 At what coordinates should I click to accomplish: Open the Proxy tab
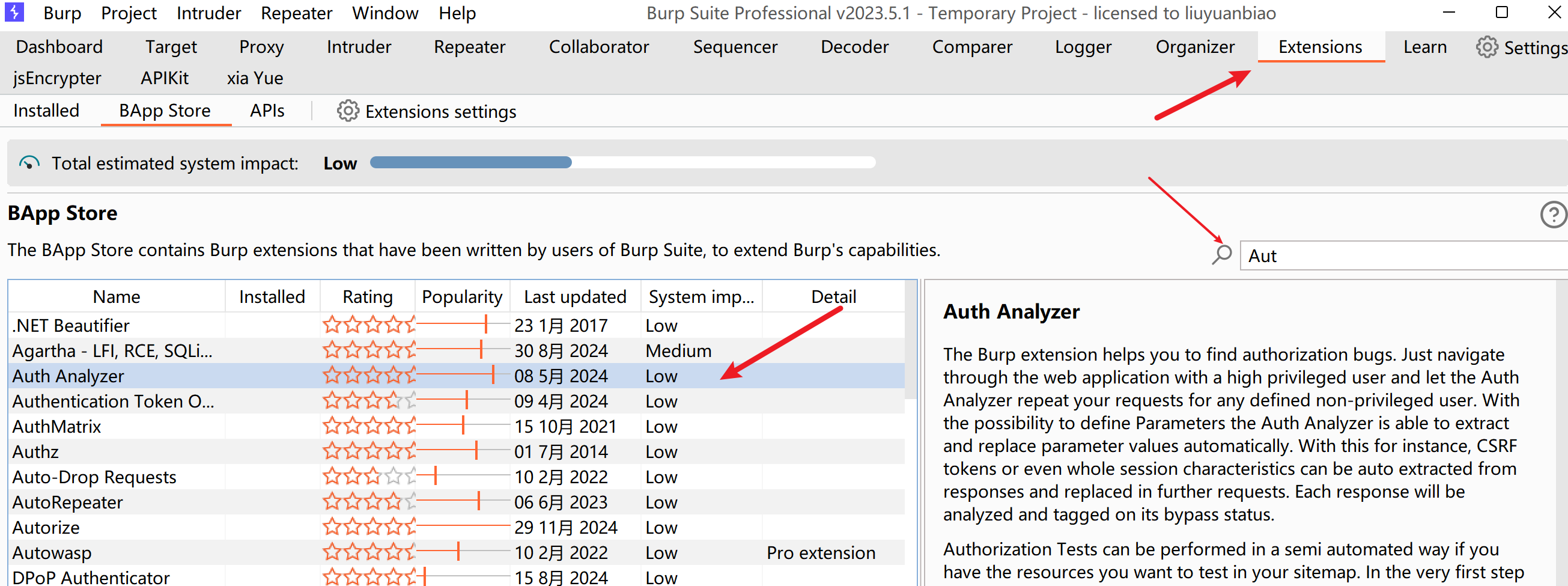point(261,47)
